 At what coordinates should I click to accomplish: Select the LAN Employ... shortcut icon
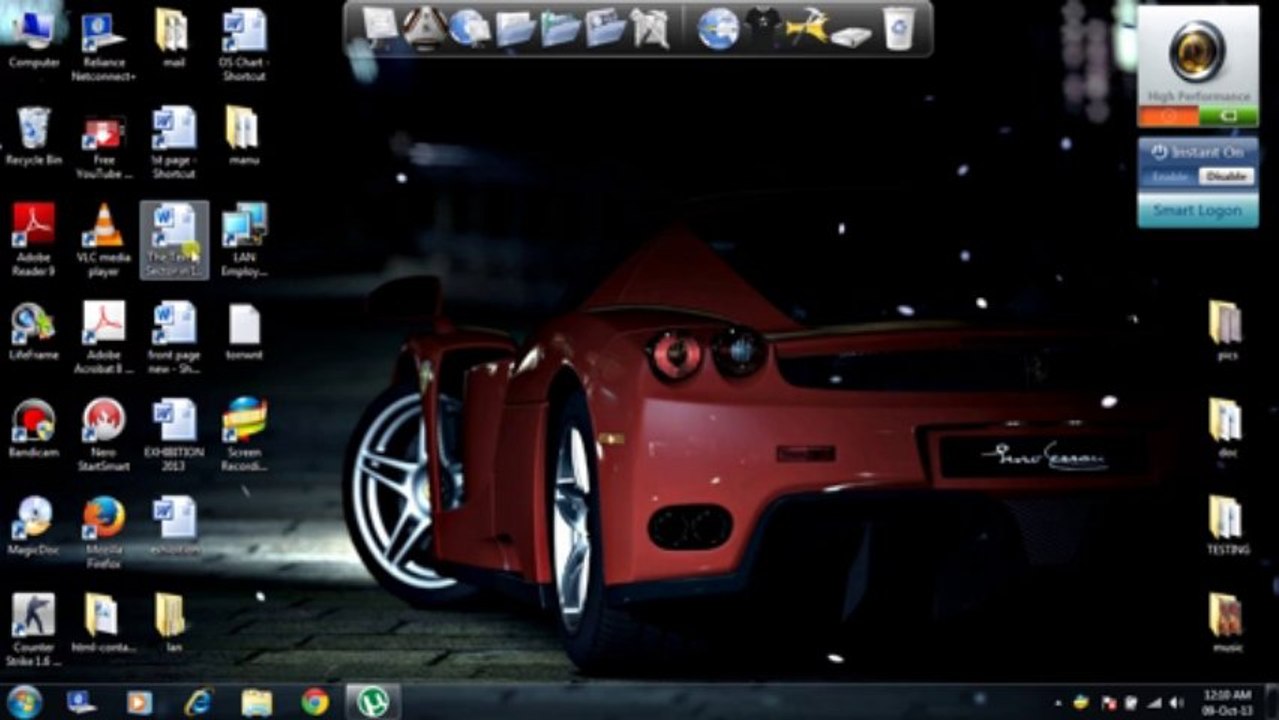coord(244,240)
